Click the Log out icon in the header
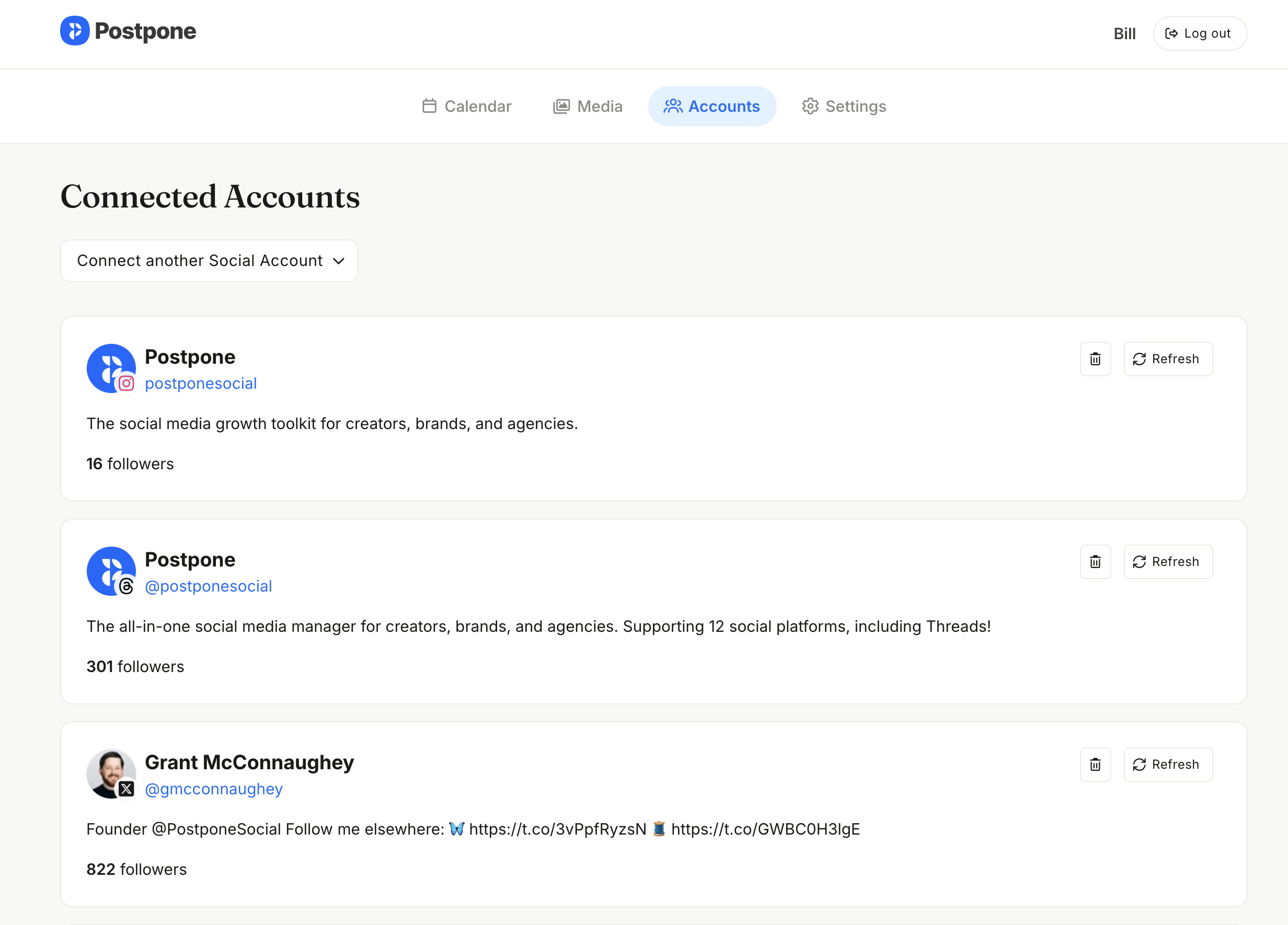The width and height of the screenshot is (1288, 925). (x=1172, y=33)
